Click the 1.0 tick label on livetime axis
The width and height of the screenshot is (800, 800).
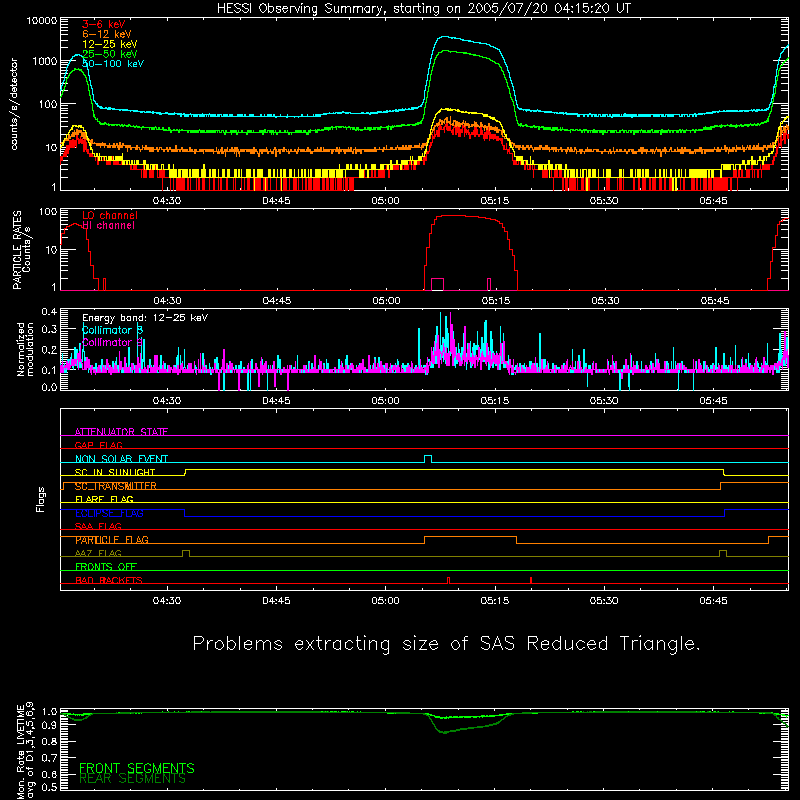[49, 711]
